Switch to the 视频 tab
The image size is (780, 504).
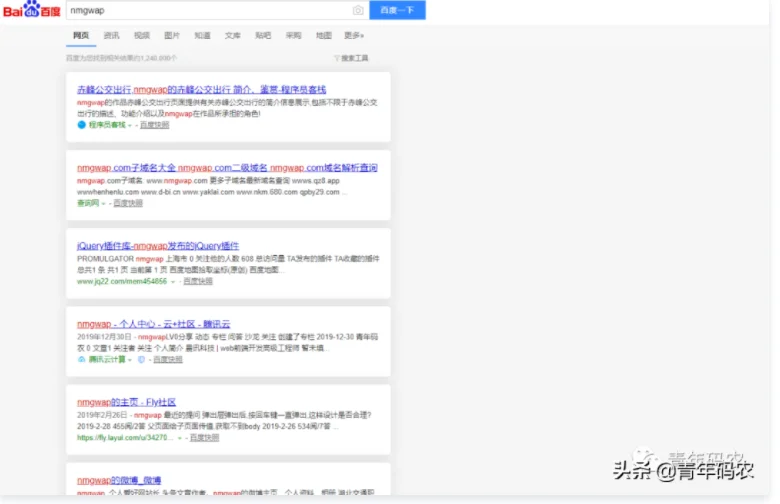point(142,35)
